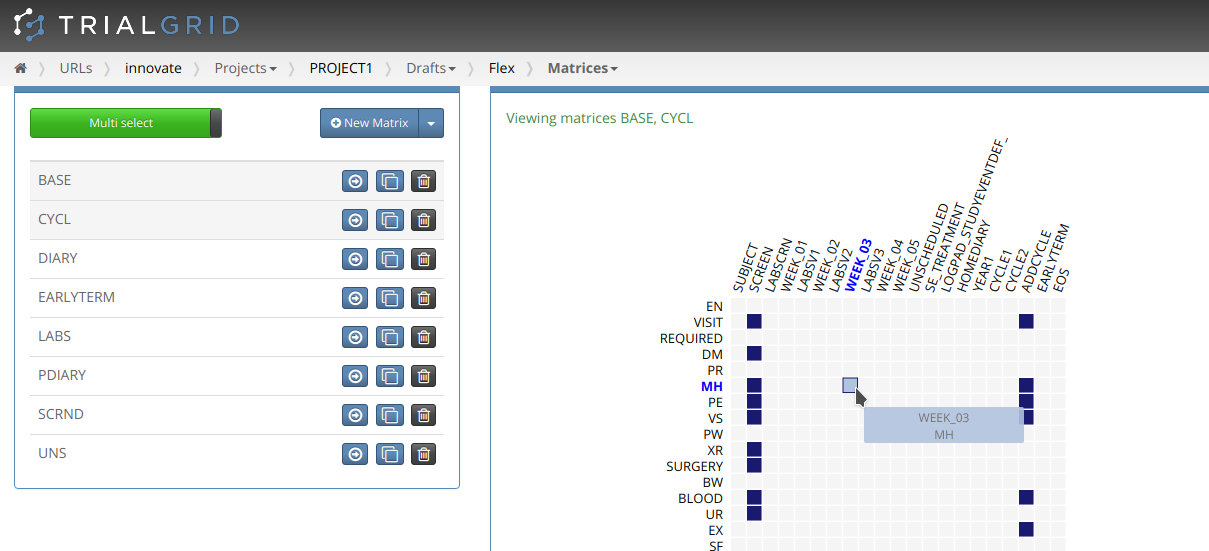1209x551 pixels.
Task: Copy the CYCL matrix
Action: click(389, 220)
